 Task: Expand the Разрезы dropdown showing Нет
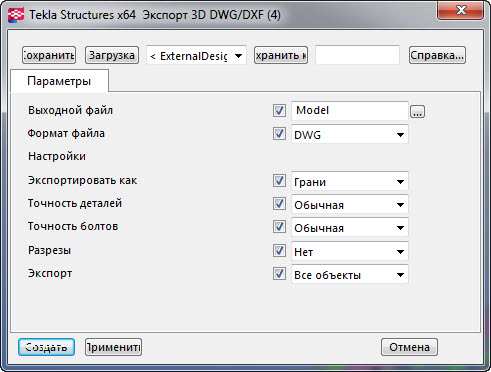pyautogui.click(x=350, y=251)
